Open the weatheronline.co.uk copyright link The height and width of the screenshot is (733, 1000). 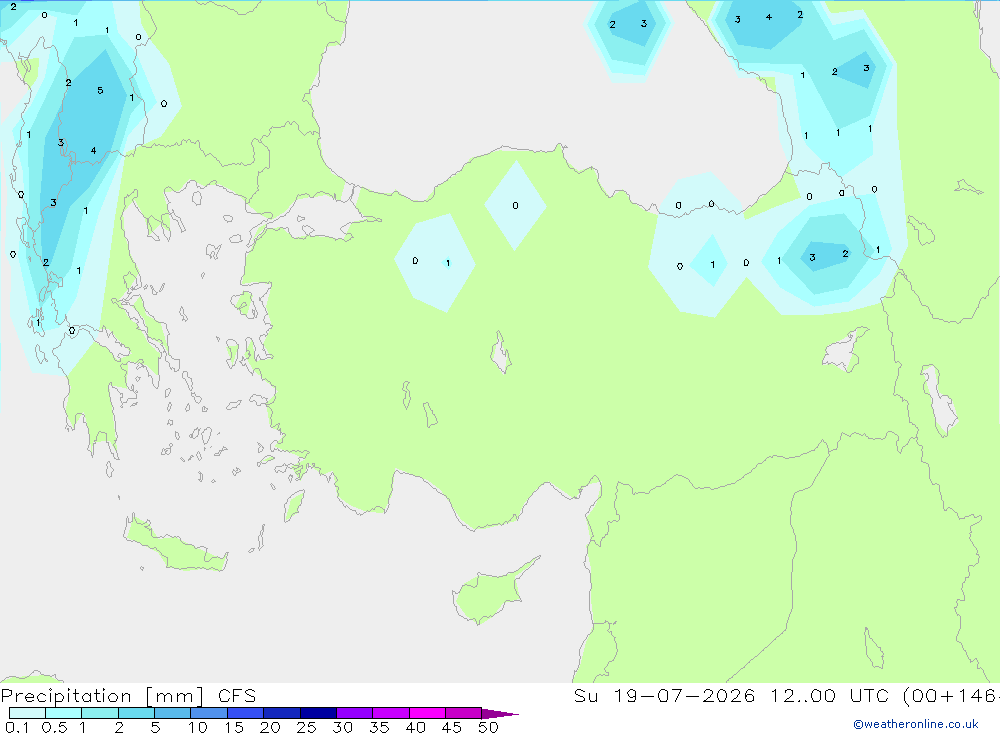(x=915, y=724)
